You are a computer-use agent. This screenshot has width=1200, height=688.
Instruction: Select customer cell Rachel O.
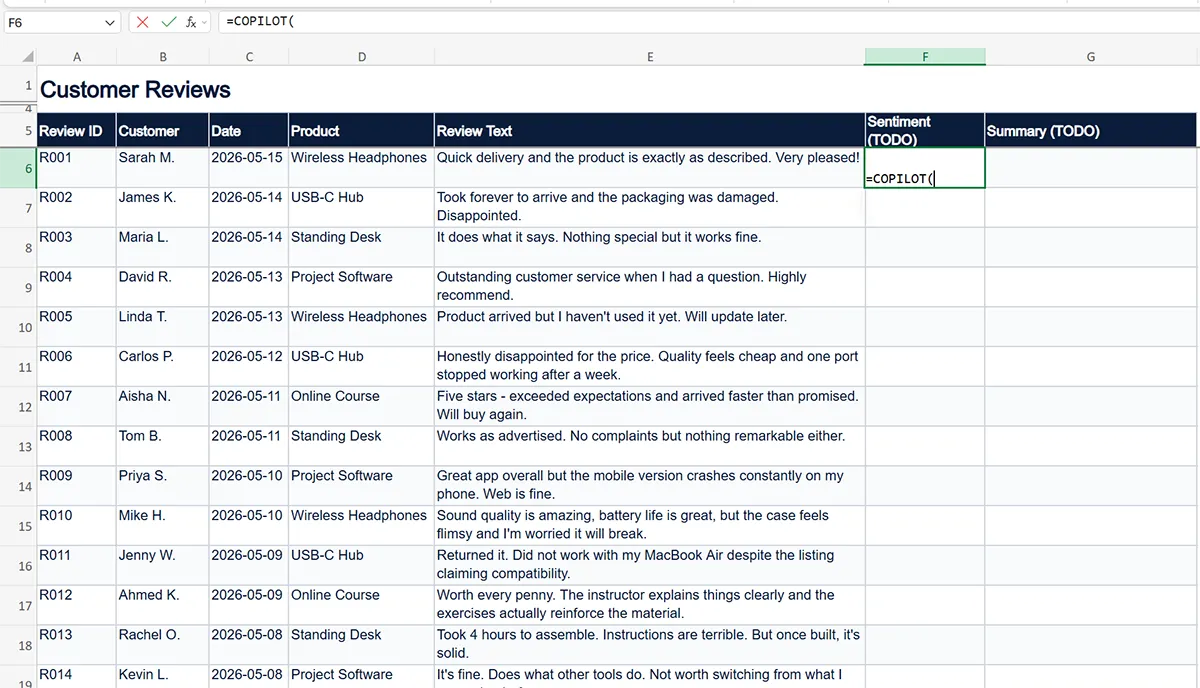tap(163, 645)
